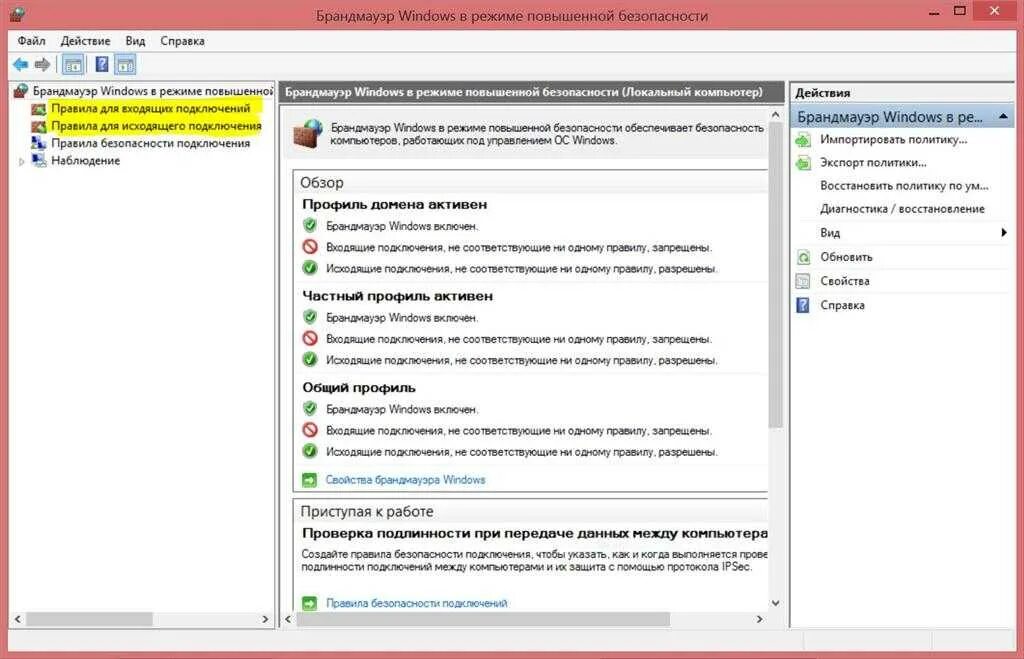Open the Вид submenu arrow in actions

tap(1004, 233)
